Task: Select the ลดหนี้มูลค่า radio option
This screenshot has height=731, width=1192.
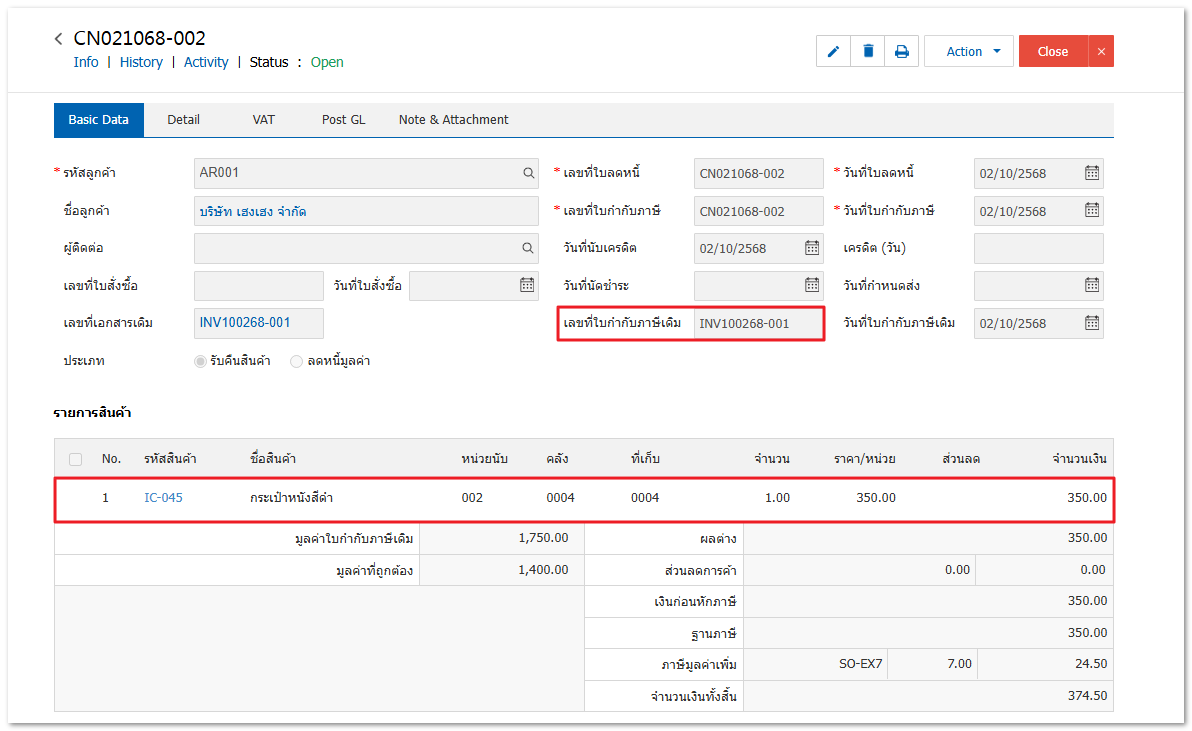Action: tap(296, 361)
